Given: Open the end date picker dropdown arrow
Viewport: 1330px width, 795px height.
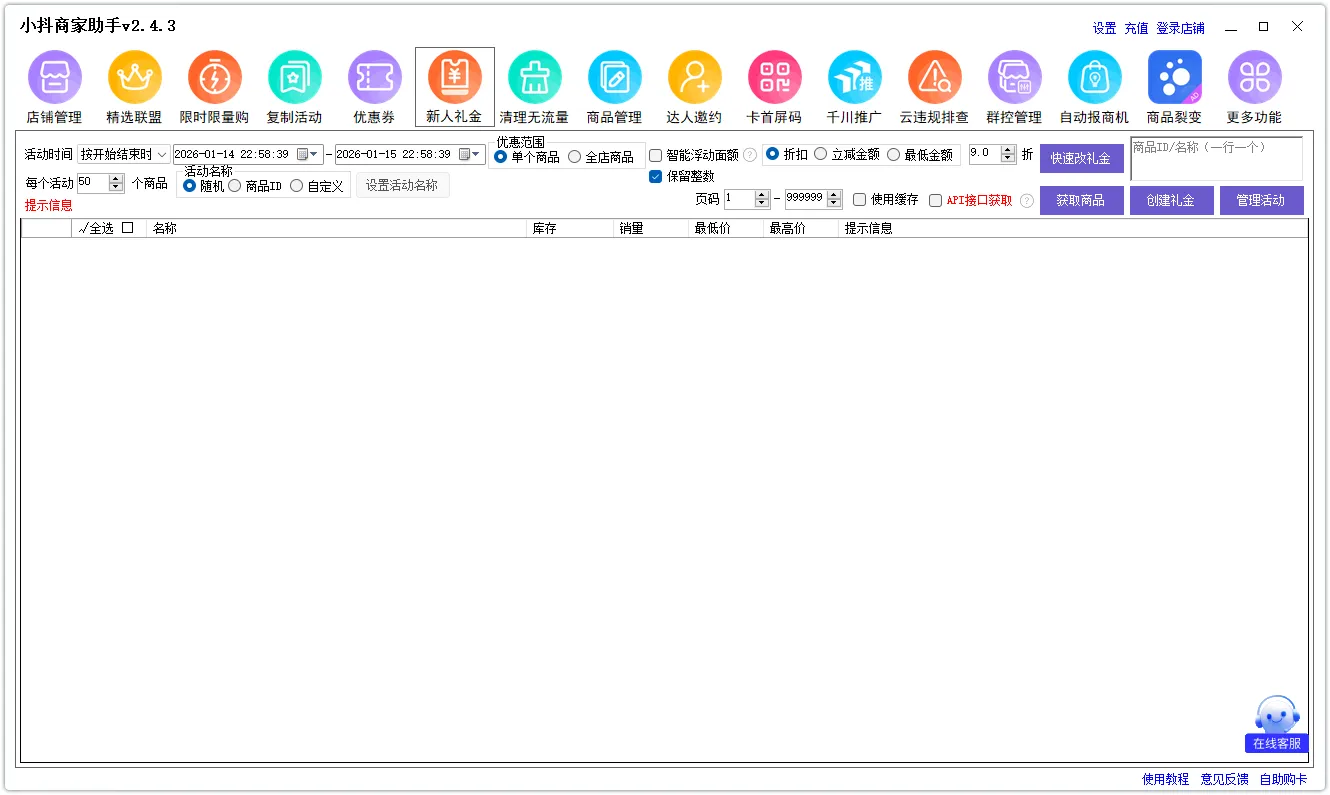Looking at the screenshot, I should [476, 155].
